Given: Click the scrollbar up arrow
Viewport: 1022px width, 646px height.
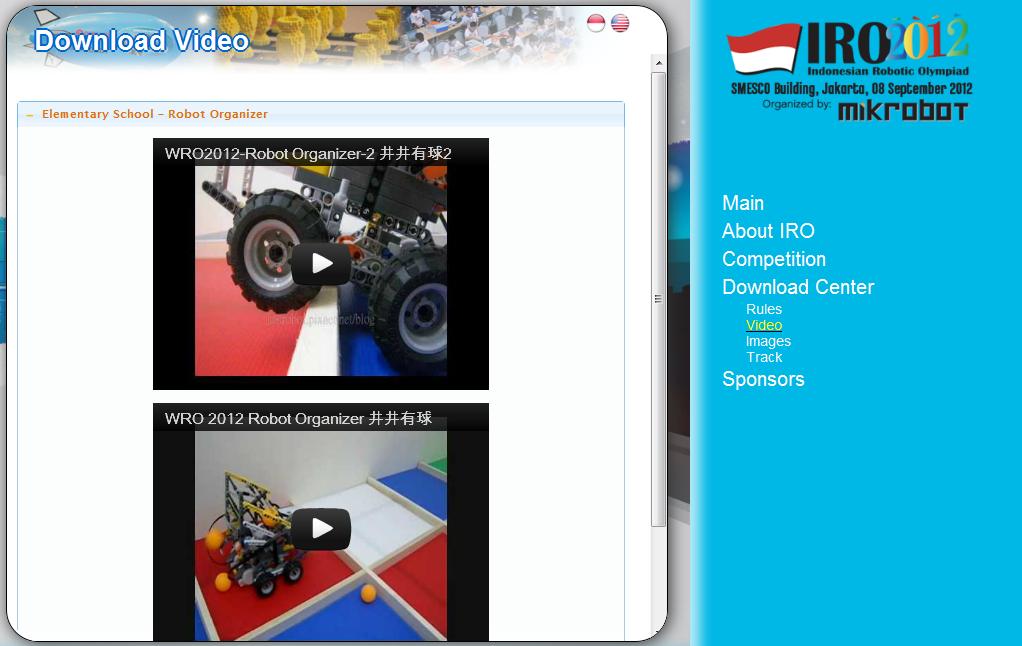Looking at the screenshot, I should click(x=658, y=63).
